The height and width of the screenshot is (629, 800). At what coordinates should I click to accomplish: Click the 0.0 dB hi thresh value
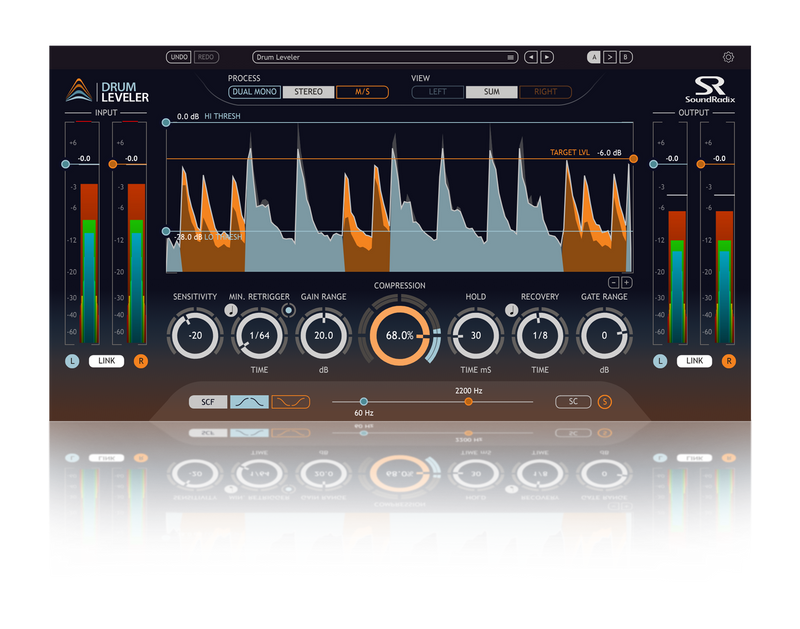[188, 116]
